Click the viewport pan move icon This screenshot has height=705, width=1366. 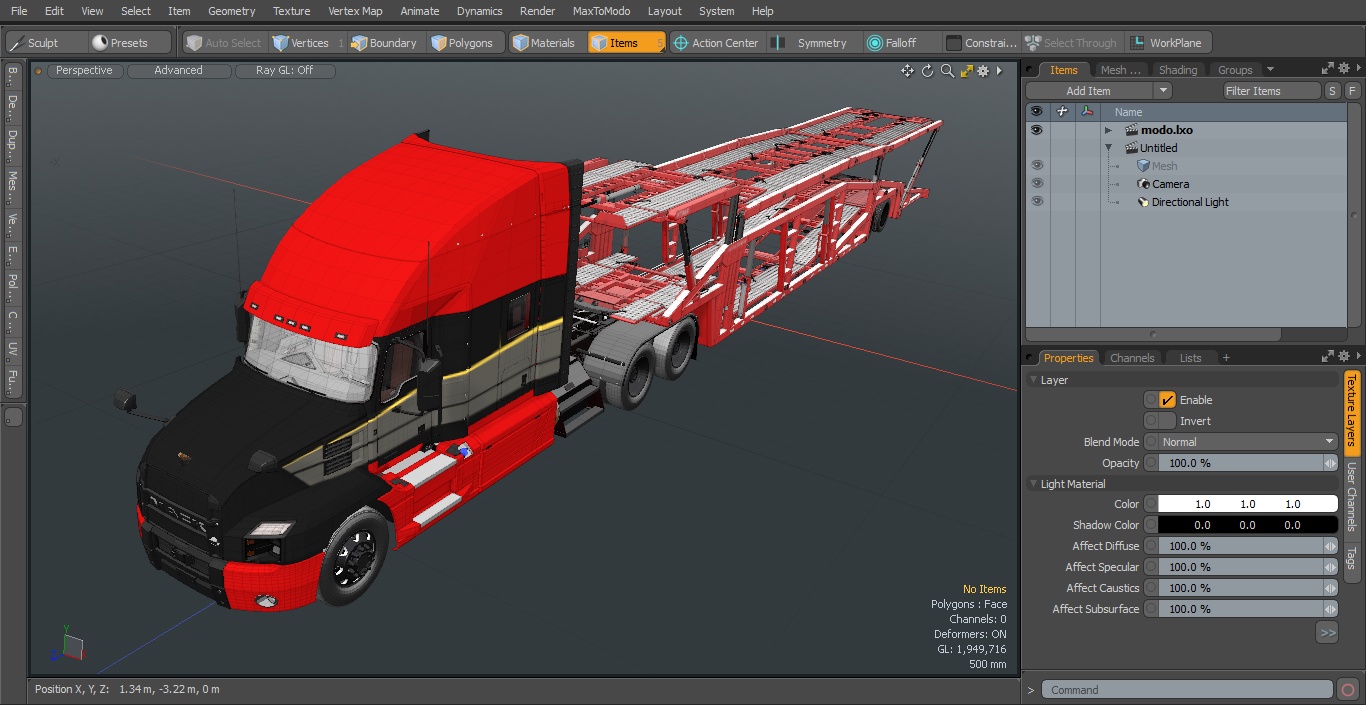tap(907, 71)
